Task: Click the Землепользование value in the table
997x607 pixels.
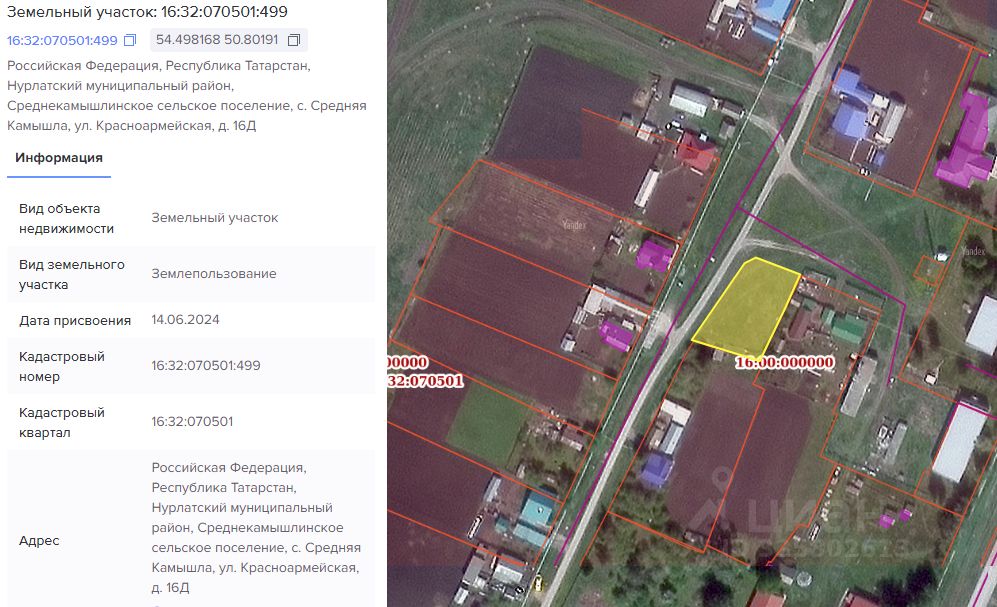Action: tap(214, 273)
